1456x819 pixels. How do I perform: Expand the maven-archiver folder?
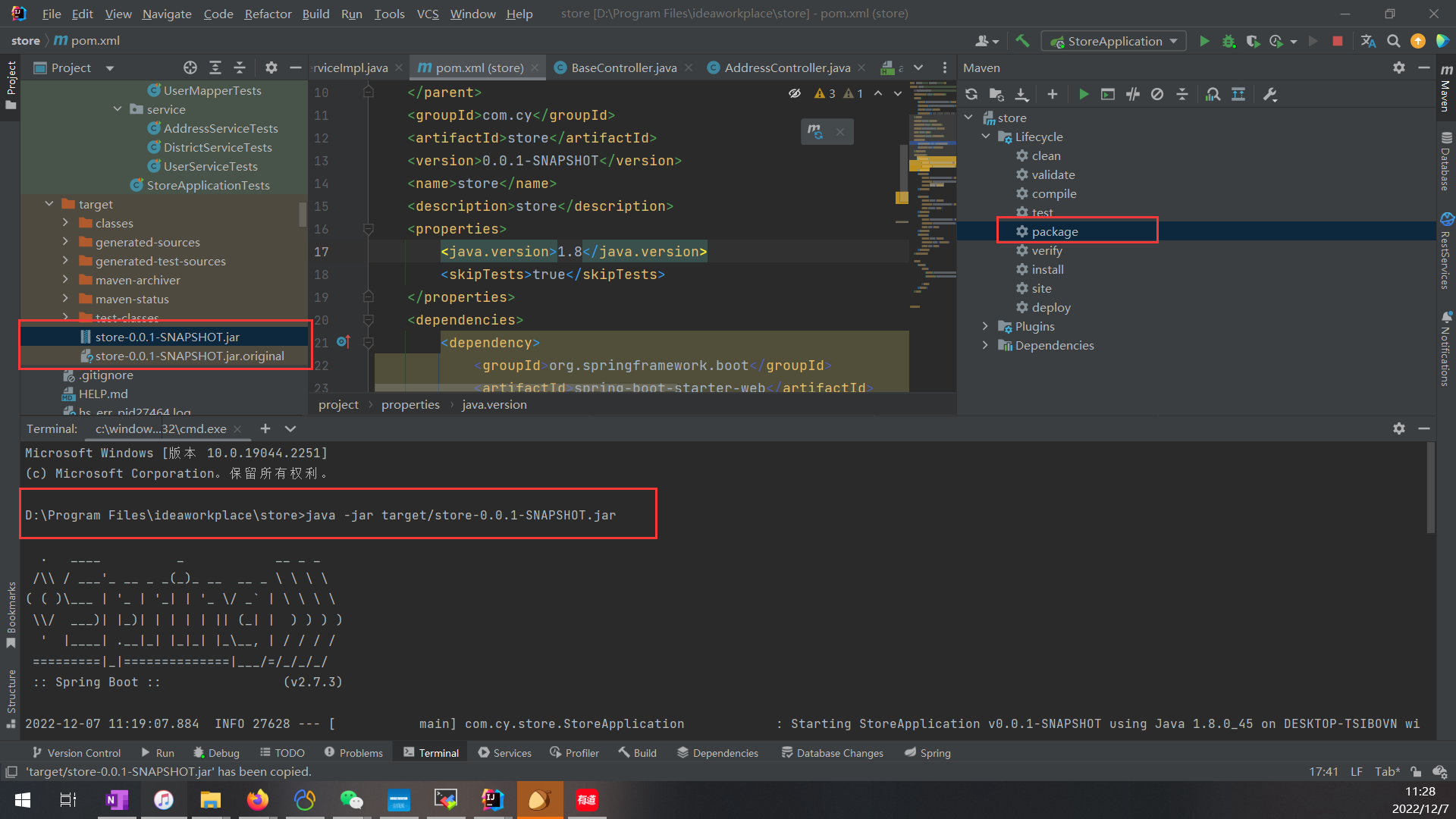point(65,280)
